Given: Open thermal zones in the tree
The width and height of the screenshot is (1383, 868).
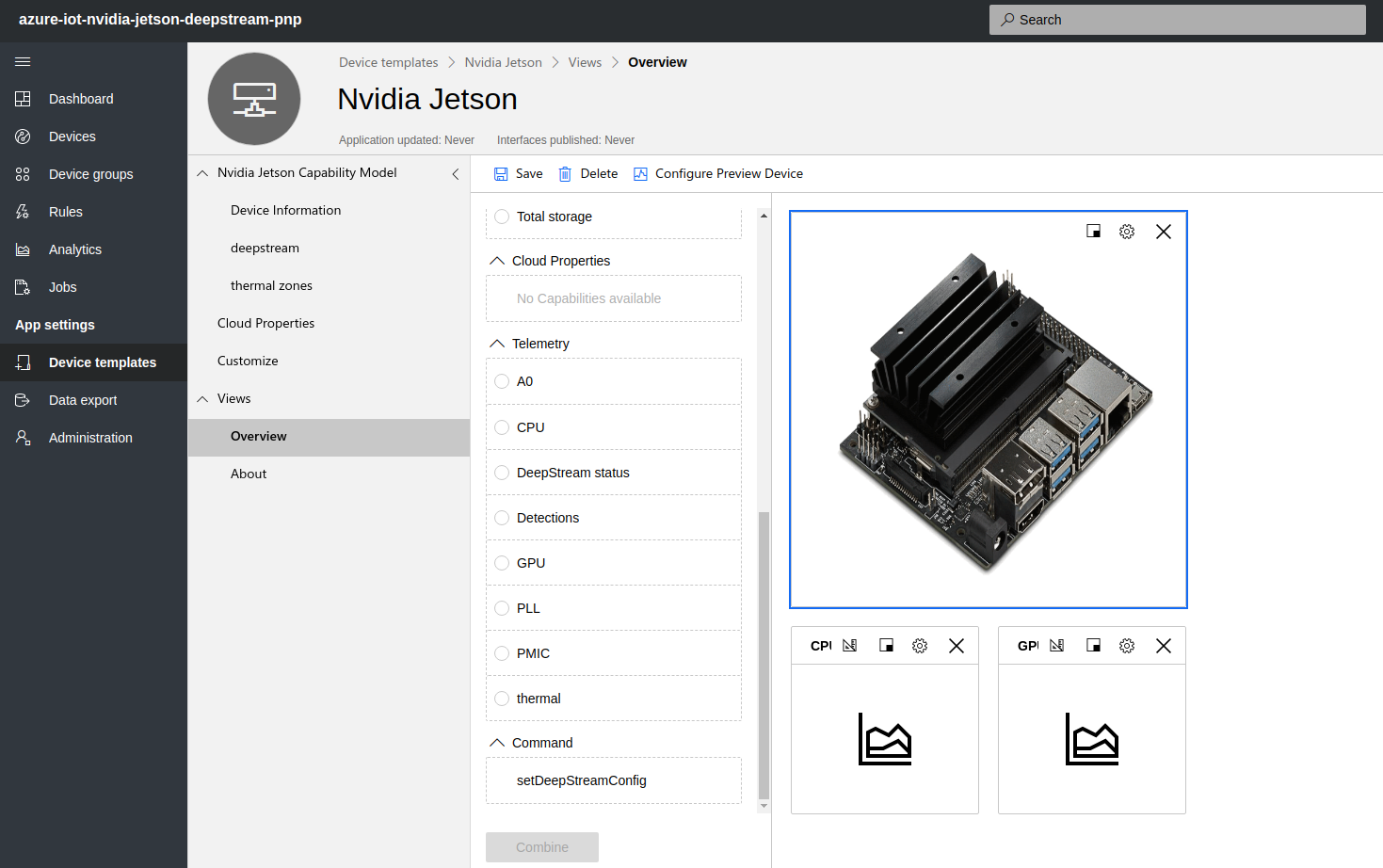Looking at the screenshot, I should point(271,285).
